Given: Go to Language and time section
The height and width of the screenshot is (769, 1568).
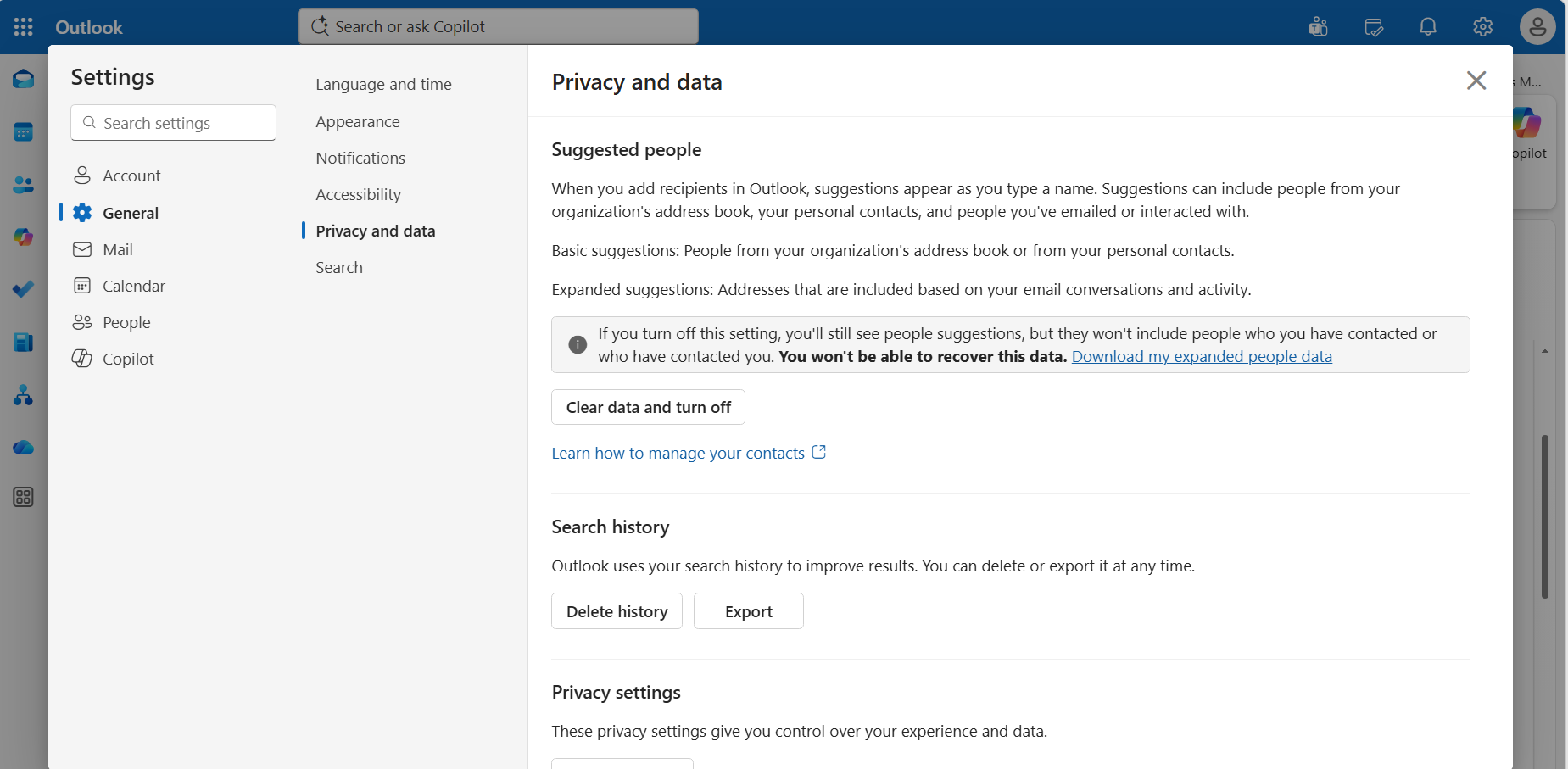Looking at the screenshot, I should (383, 84).
